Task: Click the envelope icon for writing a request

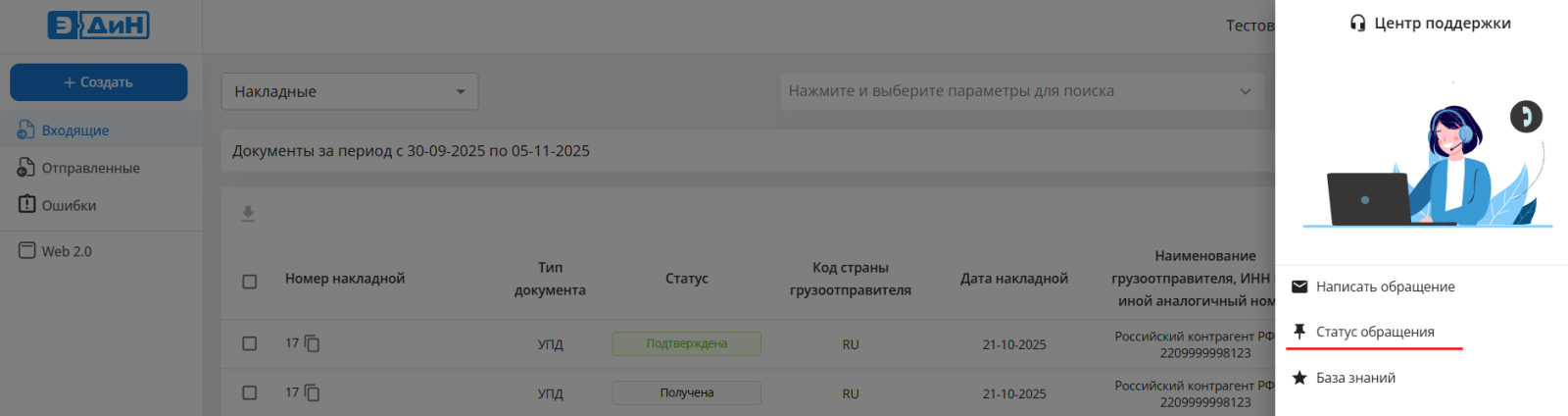Action: tap(1299, 286)
